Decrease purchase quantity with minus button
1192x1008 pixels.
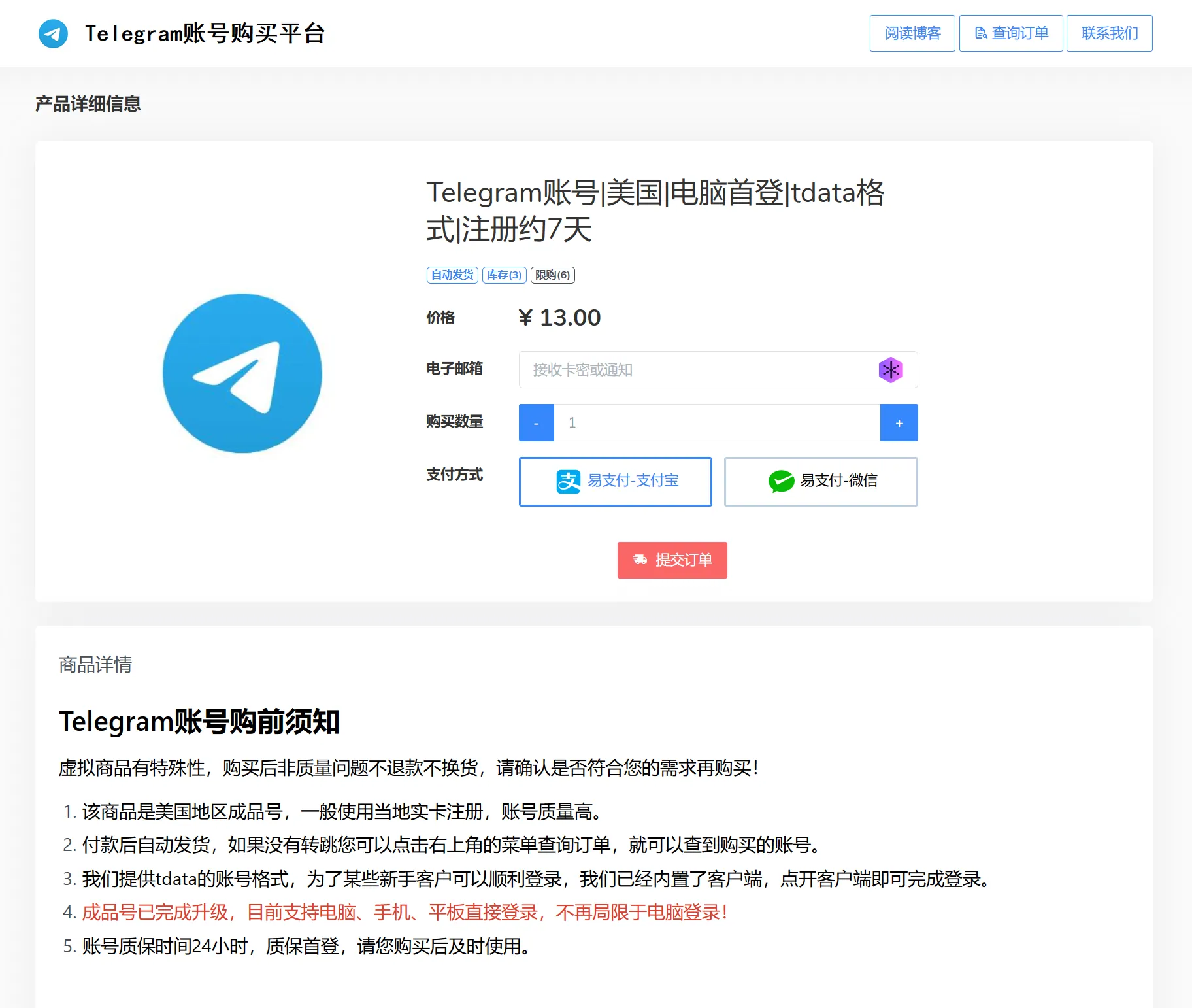(536, 423)
